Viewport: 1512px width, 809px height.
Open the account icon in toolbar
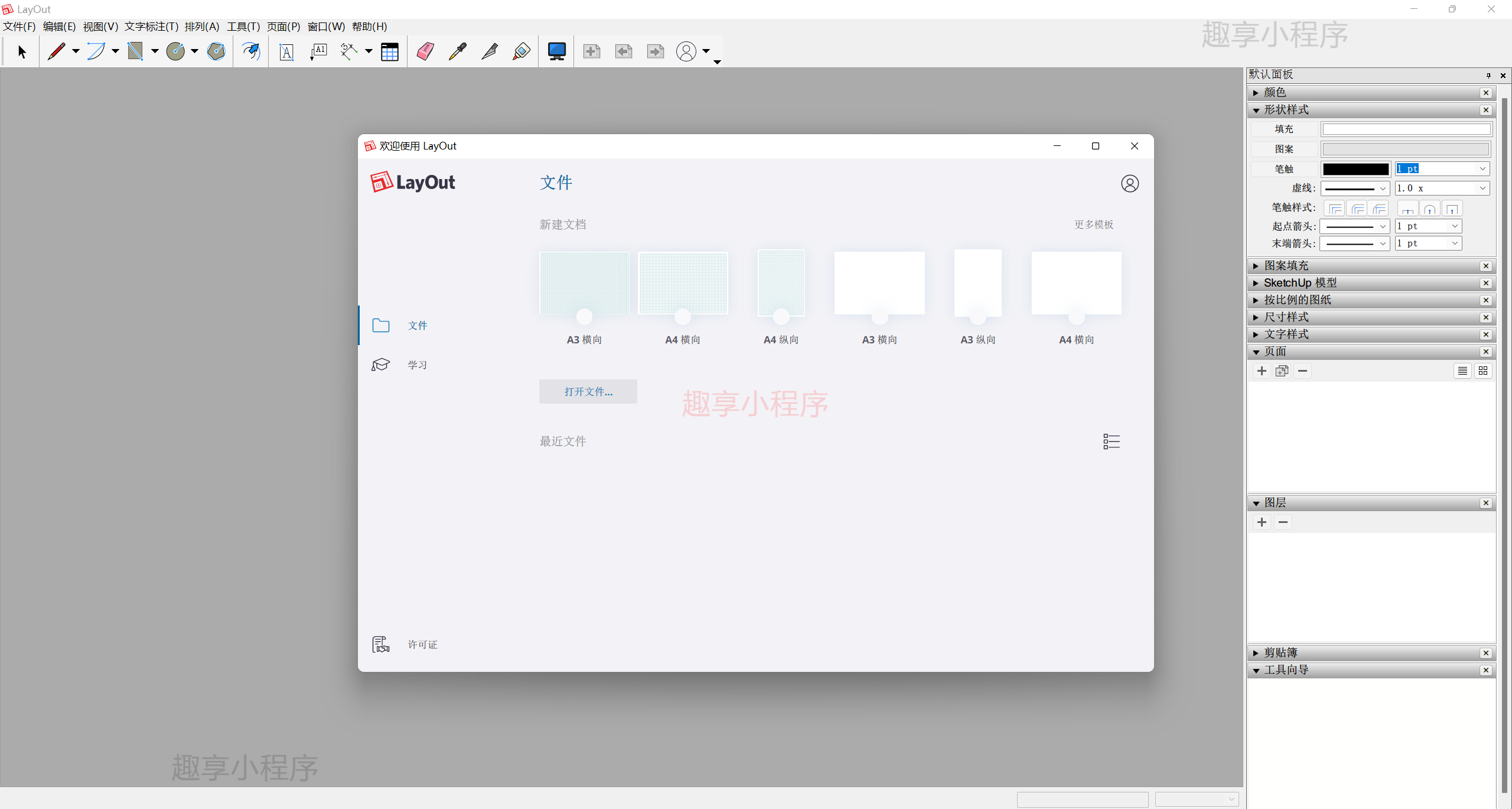[x=686, y=51]
